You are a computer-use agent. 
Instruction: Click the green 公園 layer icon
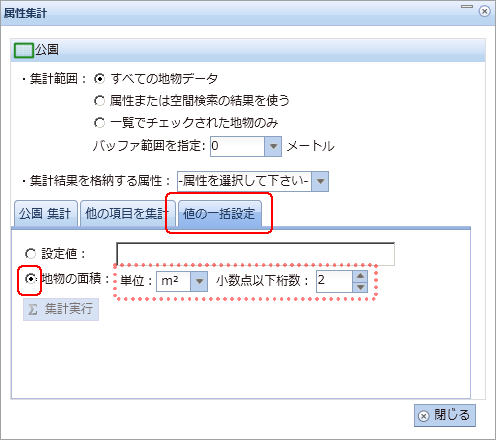click(24, 50)
